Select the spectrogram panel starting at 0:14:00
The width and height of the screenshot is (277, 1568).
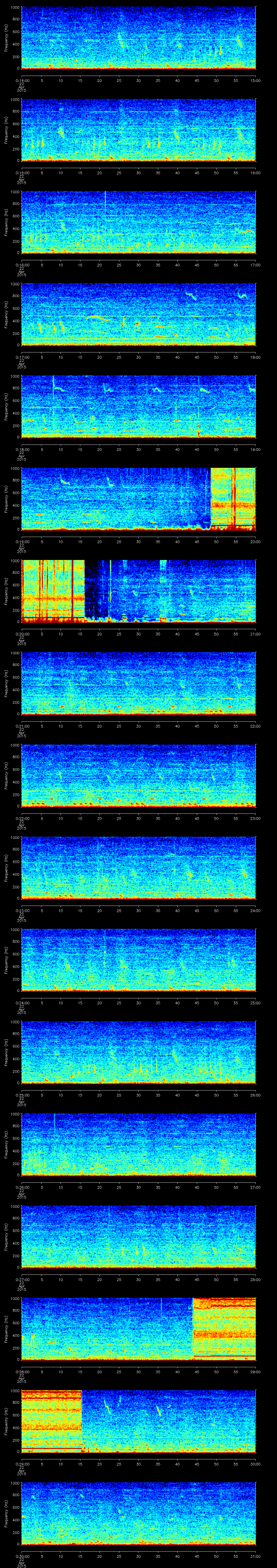point(138,38)
